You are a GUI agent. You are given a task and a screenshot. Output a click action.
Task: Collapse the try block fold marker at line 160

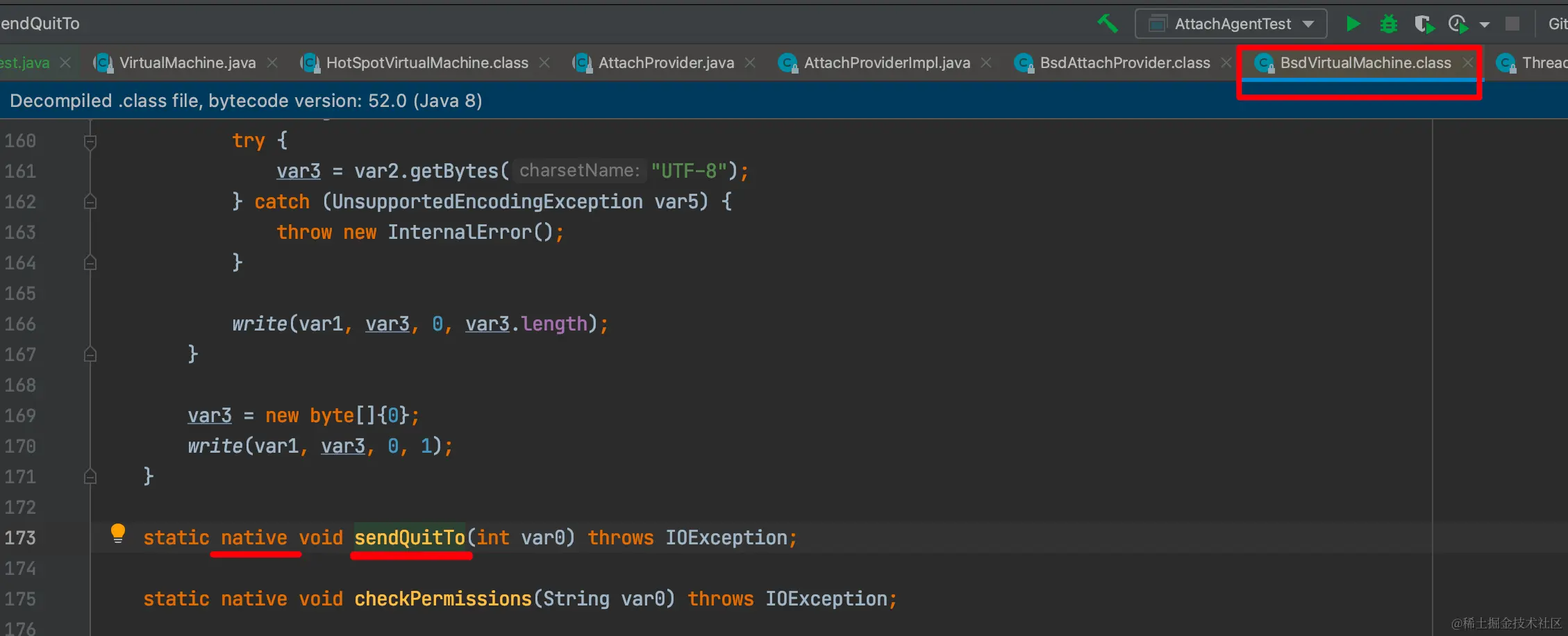point(90,142)
